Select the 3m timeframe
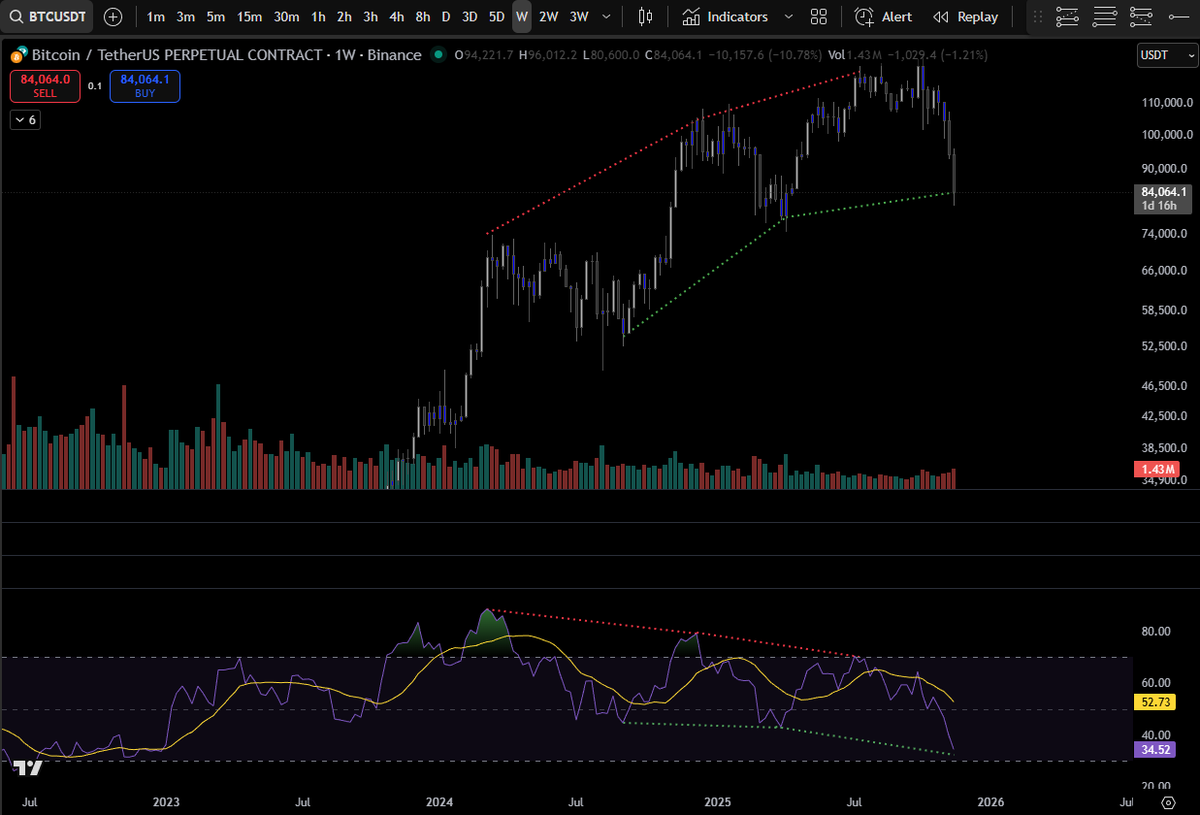The image size is (1200, 815). point(186,16)
